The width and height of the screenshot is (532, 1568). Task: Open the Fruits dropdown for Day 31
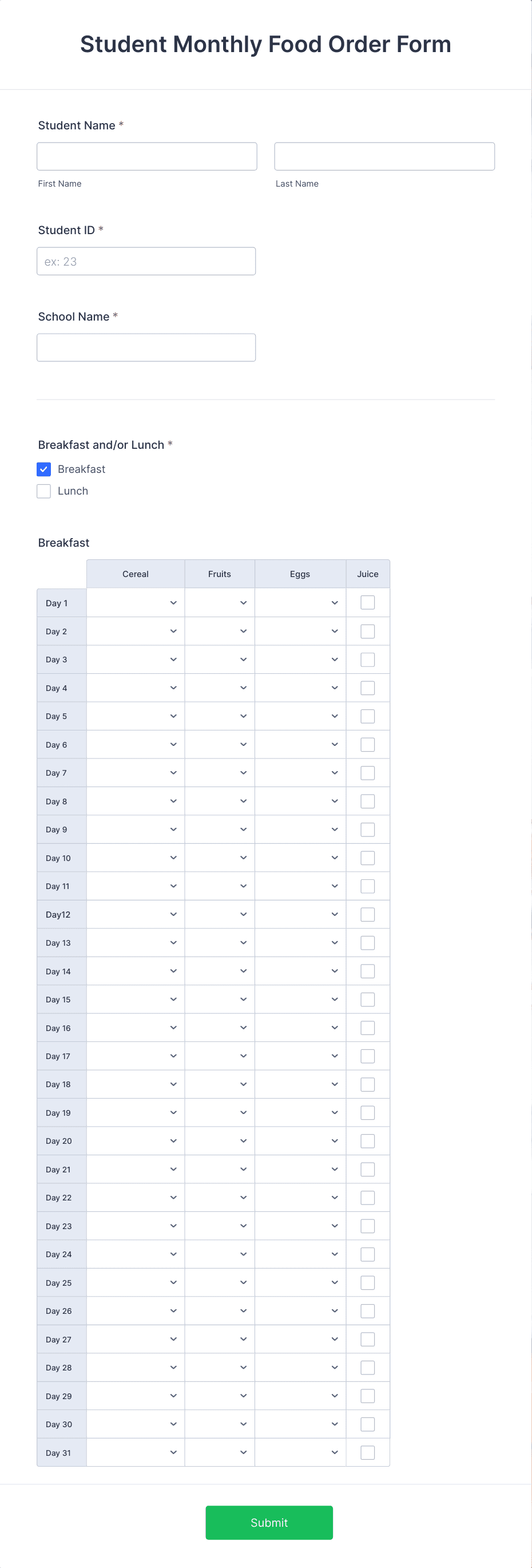[219, 1452]
